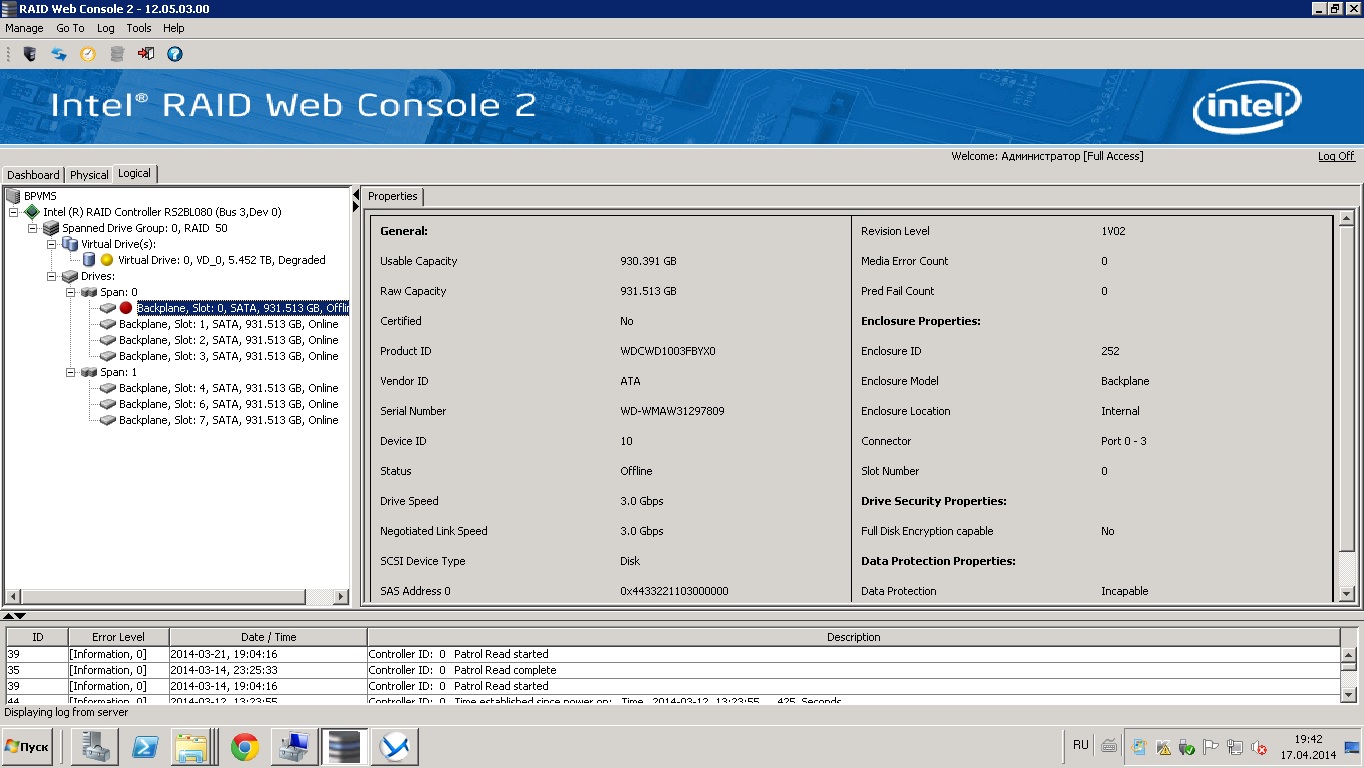Click the server shield toolbar icon
Image resolution: width=1364 pixels, height=768 pixels.
30,54
